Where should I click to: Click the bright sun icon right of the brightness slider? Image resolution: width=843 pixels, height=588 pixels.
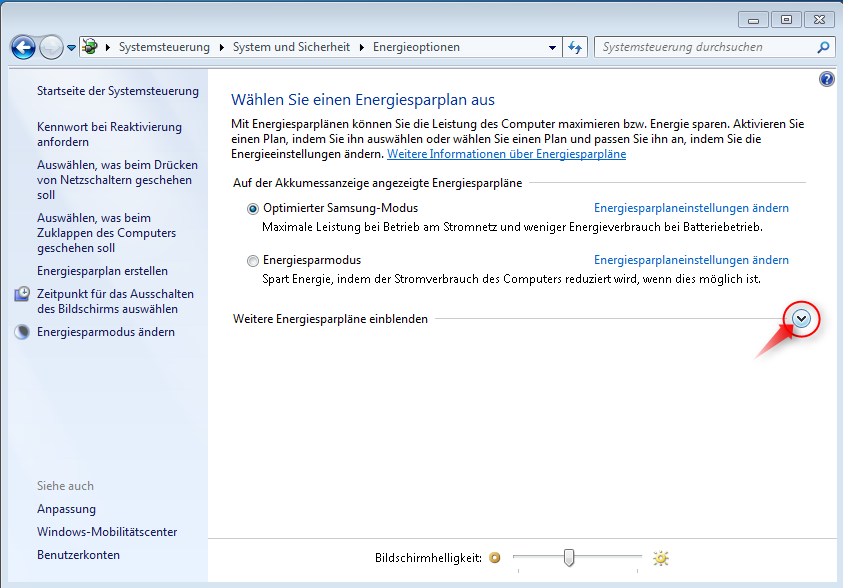pyautogui.click(x=659, y=558)
